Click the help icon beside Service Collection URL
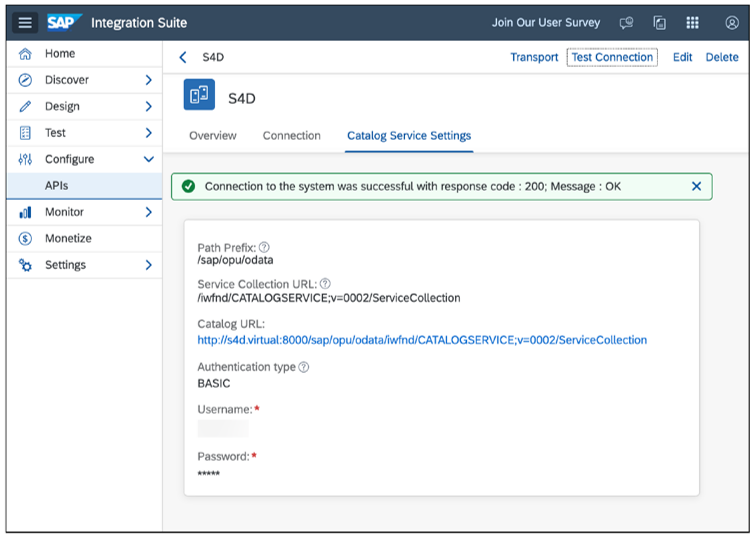 click(x=325, y=284)
